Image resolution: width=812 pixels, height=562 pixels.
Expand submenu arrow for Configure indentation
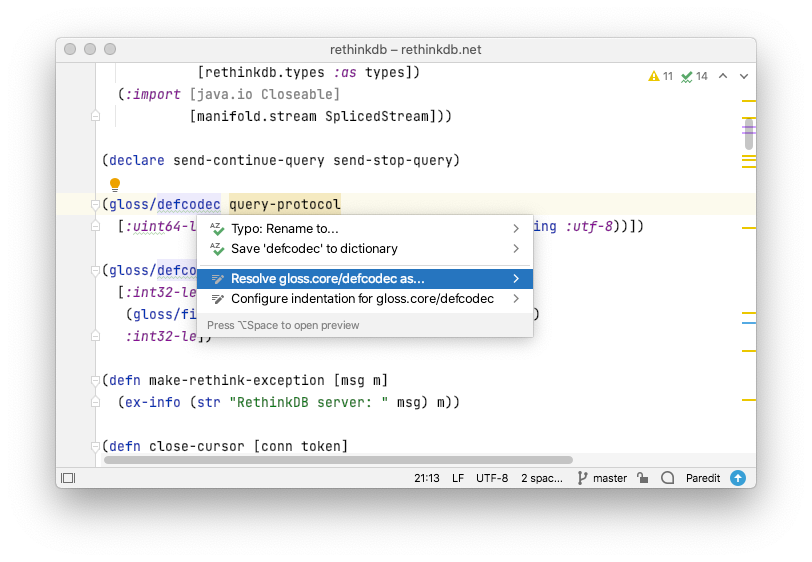(x=516, y=299)
